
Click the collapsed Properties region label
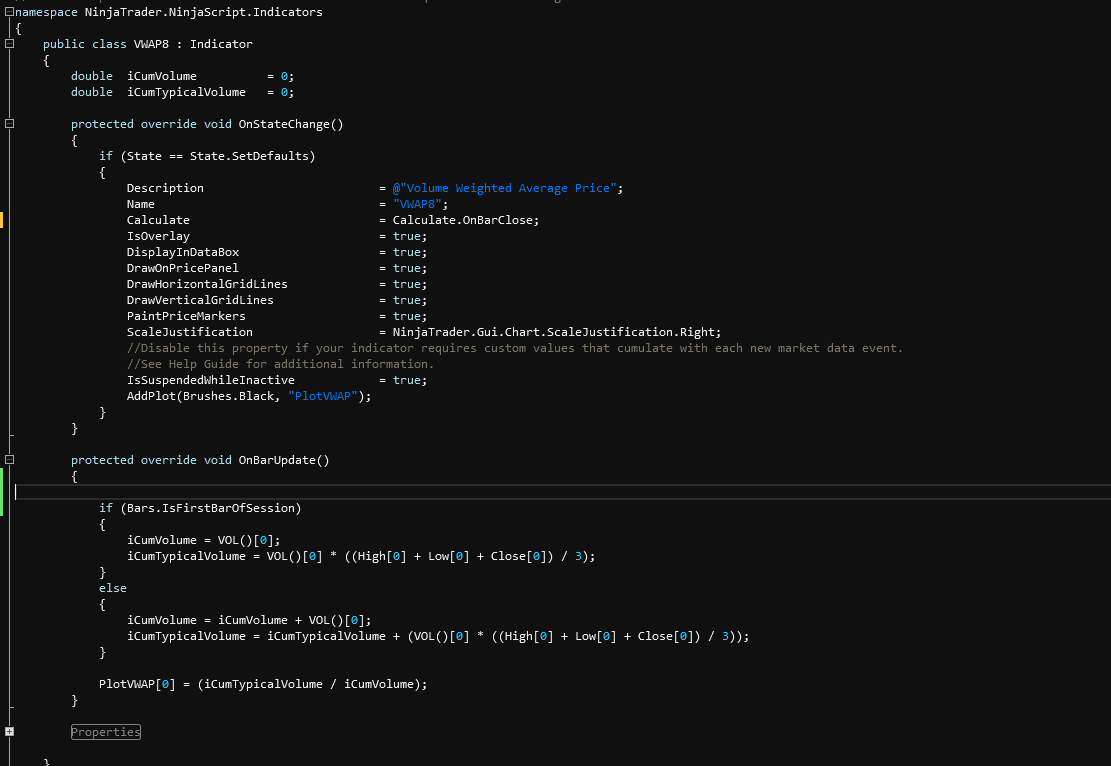[106, 732]
